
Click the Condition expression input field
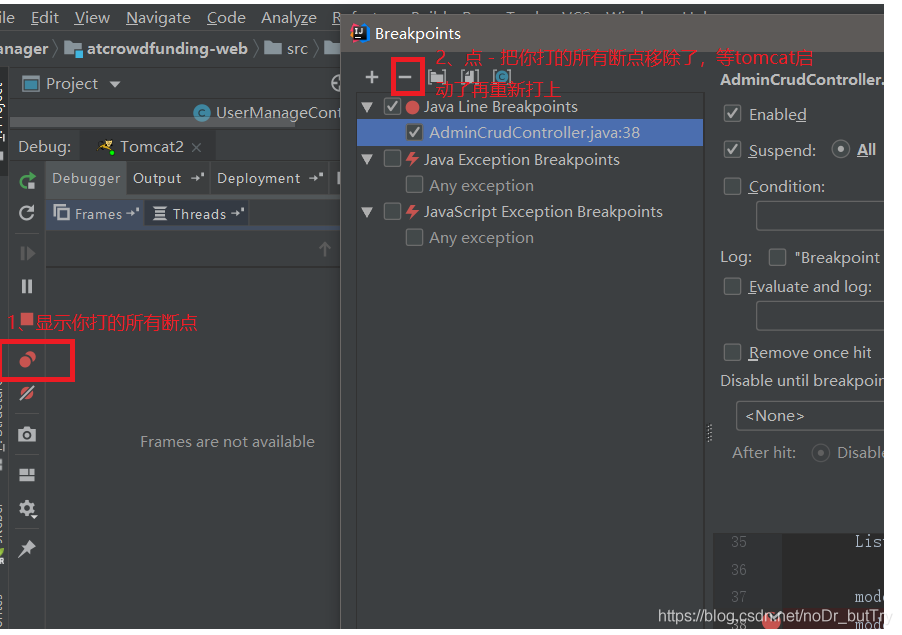pos(820,216)
